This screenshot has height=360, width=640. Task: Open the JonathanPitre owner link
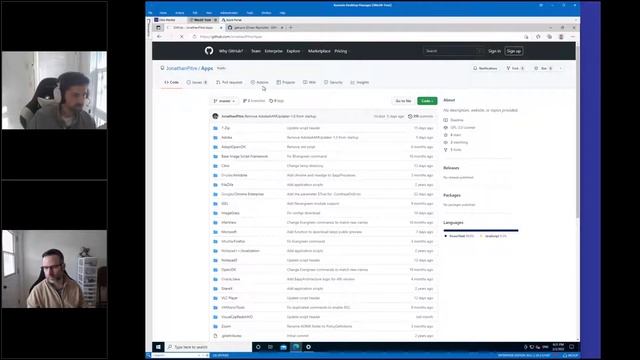click(182, 68)
